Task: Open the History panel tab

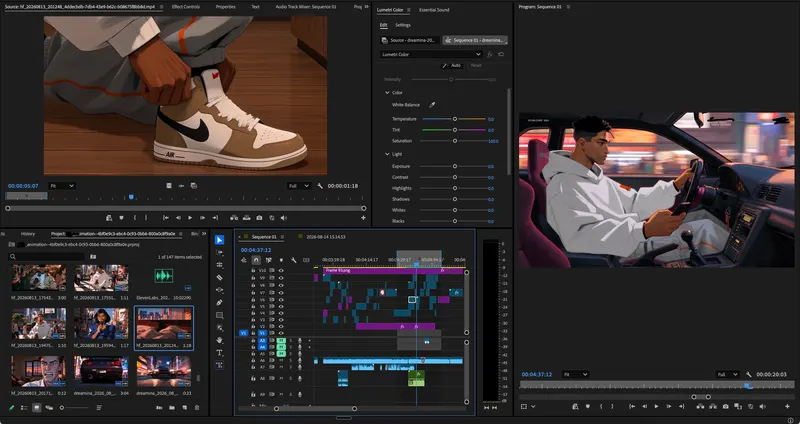Action: (28, 234)
